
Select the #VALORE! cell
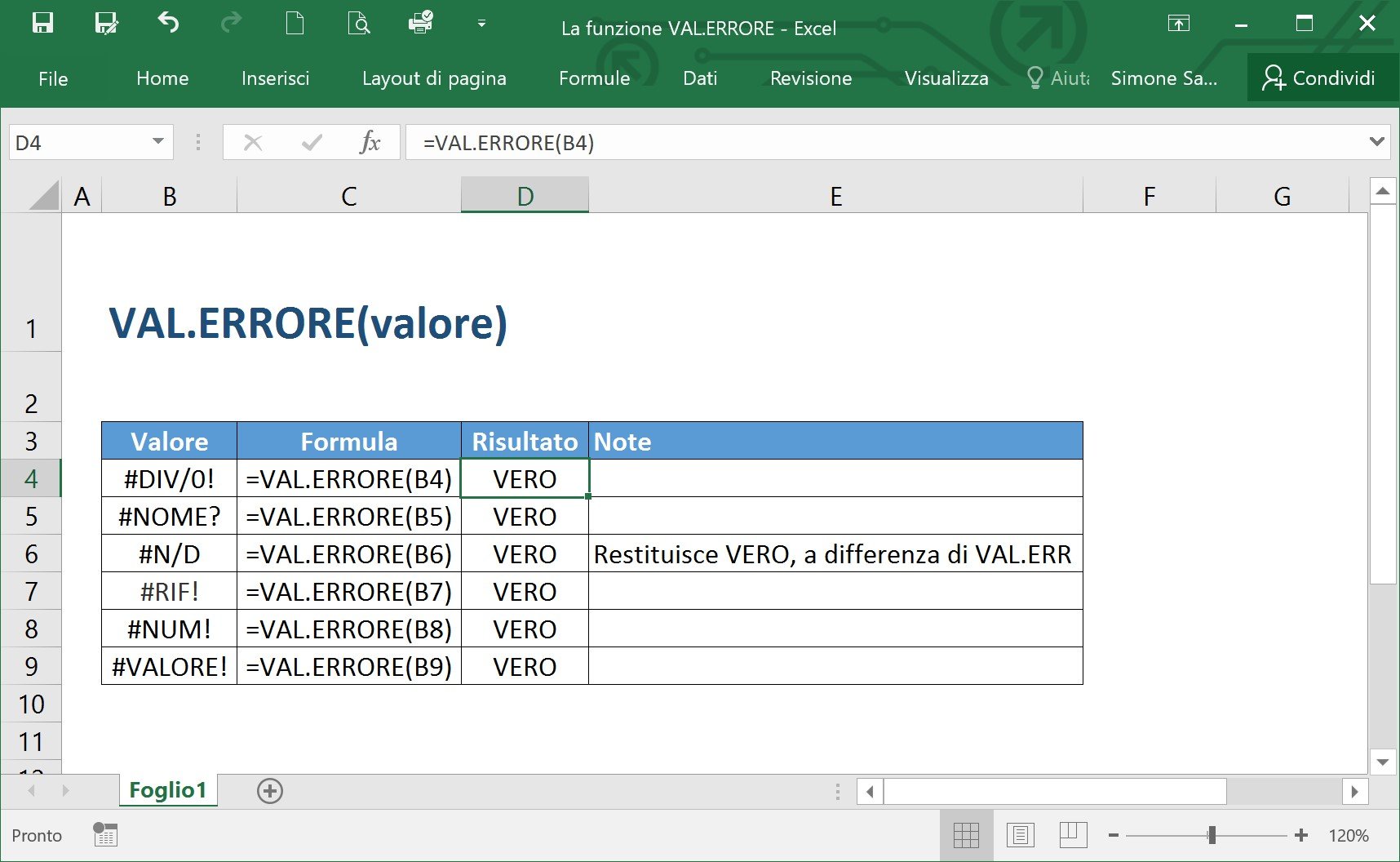click(170, 666)
